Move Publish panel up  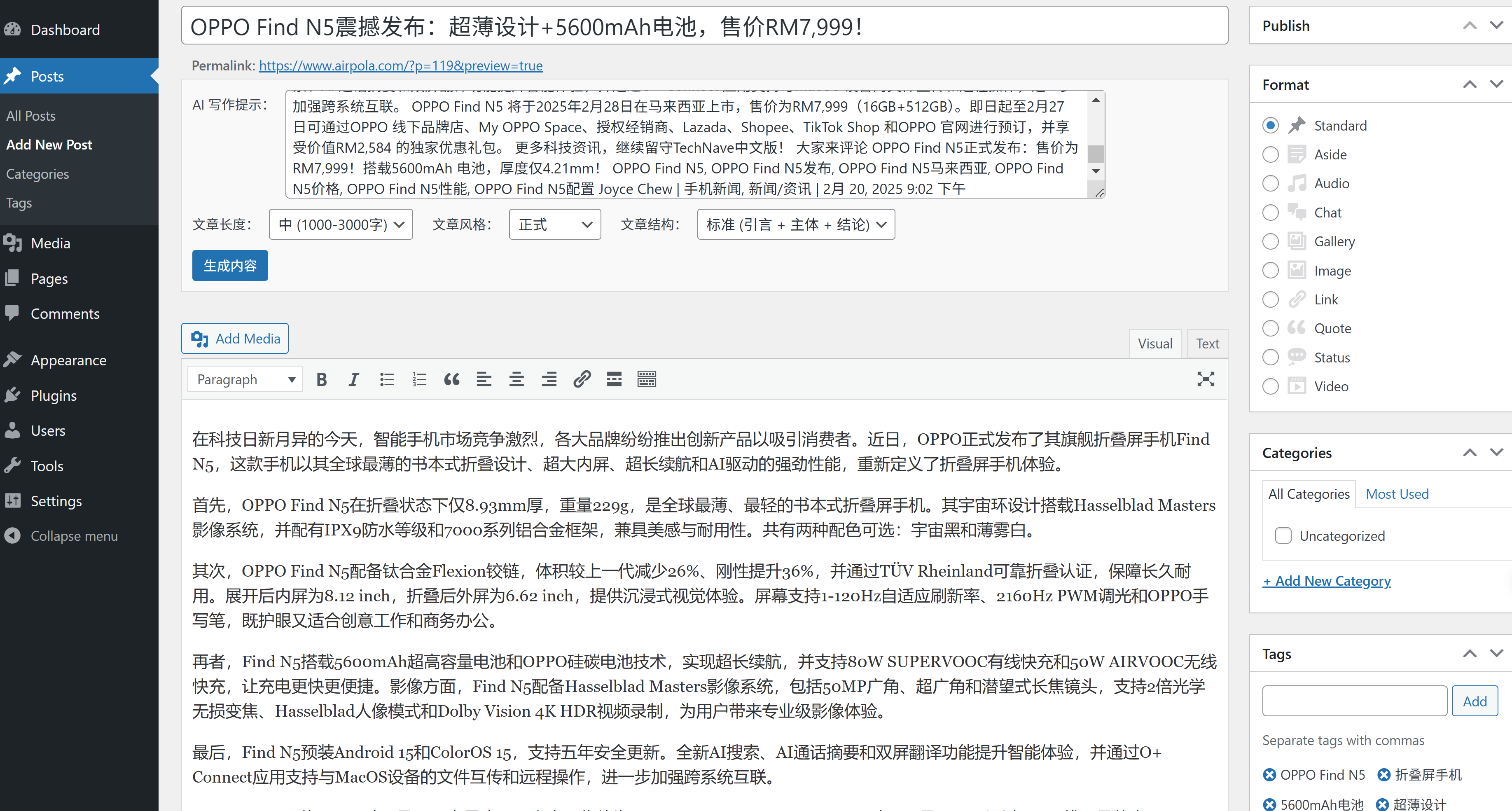[1469, 26]
